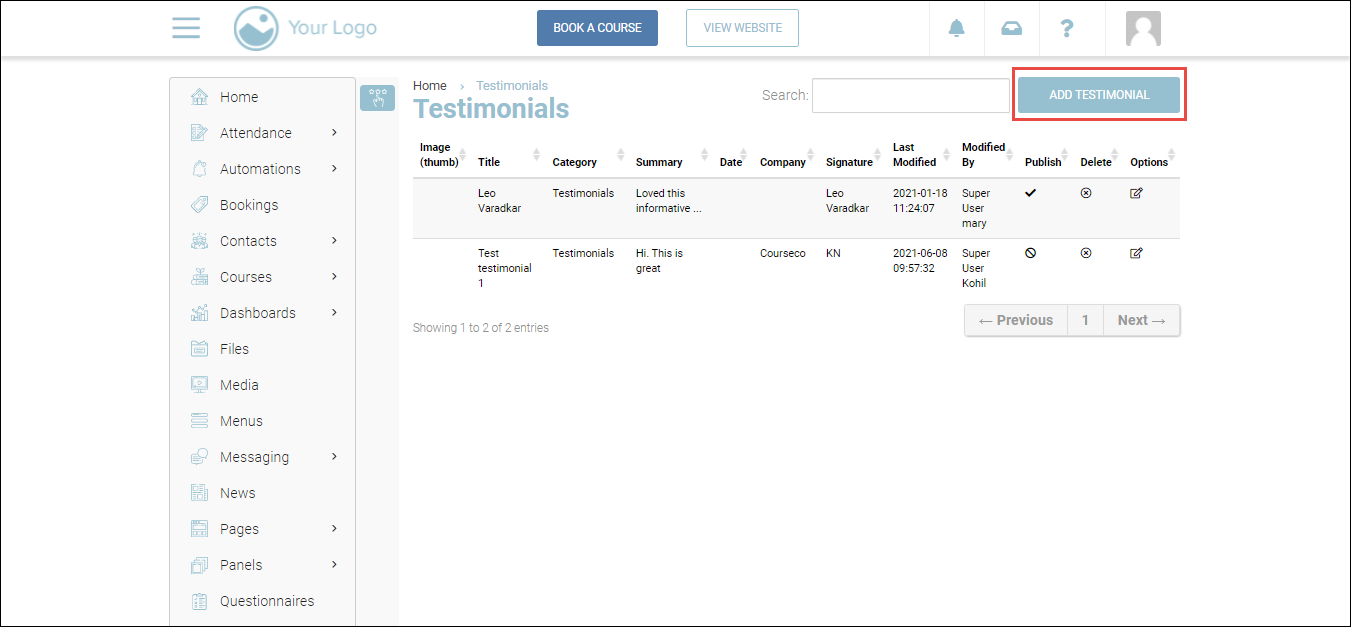Delete the Leo Varadkar testimonial
Image resolution: width=1351 pixels, height=627 pixels.
pos(1086,193)
